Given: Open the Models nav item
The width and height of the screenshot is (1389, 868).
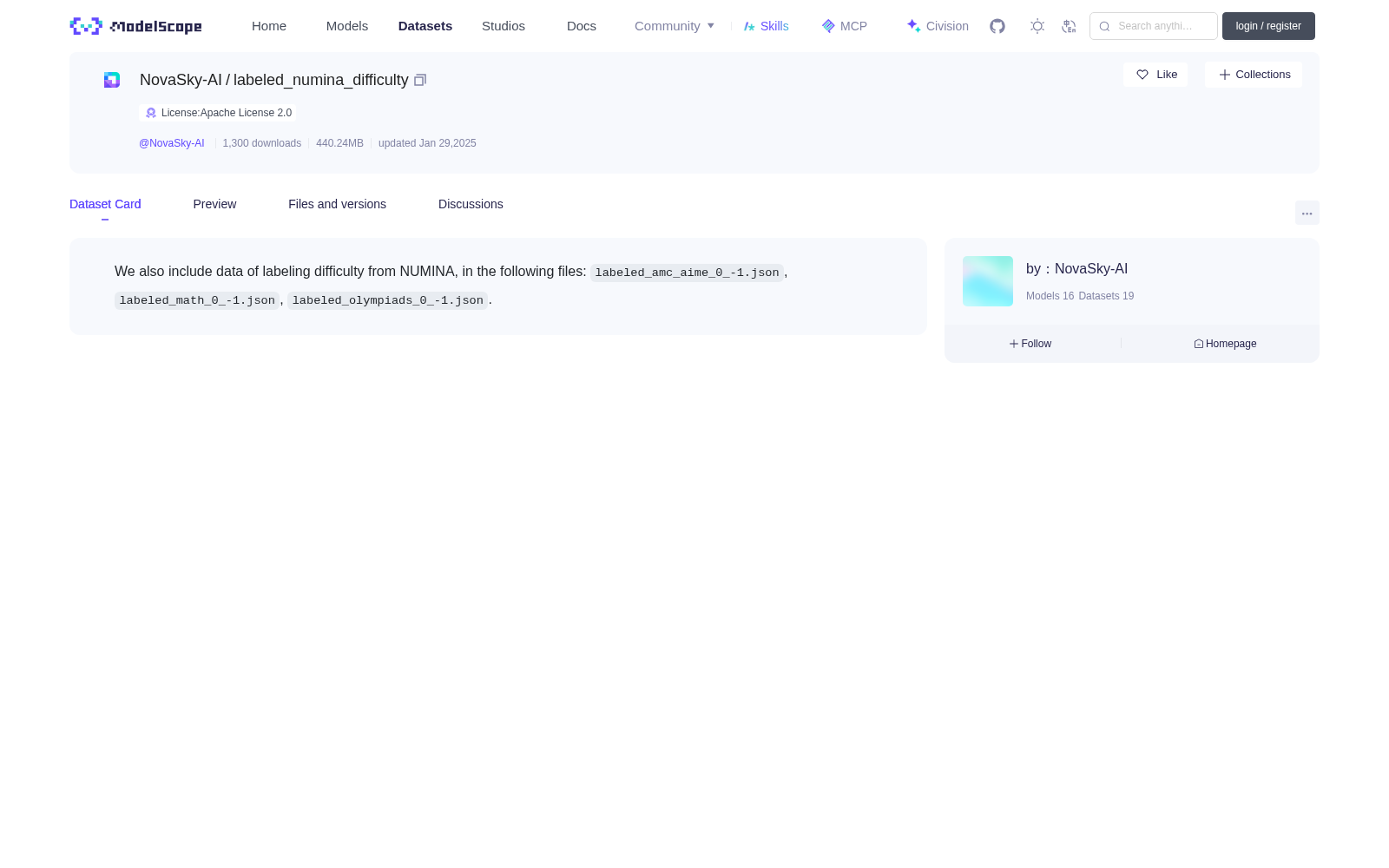Looking at the screenshot, I should pos(347,26).
